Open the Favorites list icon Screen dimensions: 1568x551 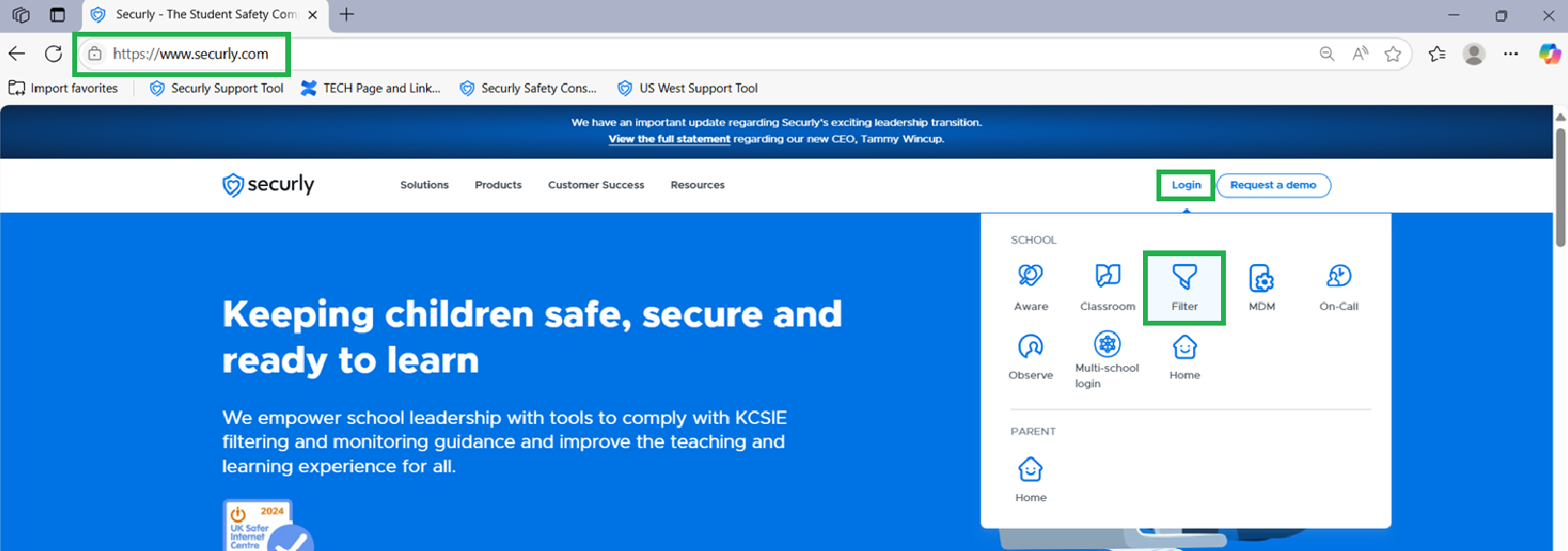coord(1437,54)
